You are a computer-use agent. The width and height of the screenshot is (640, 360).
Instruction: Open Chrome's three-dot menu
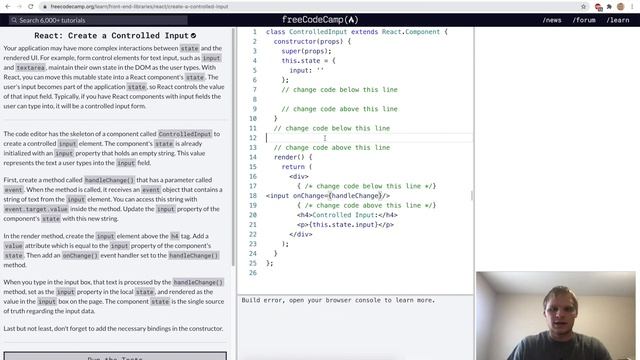pos(632,7)
